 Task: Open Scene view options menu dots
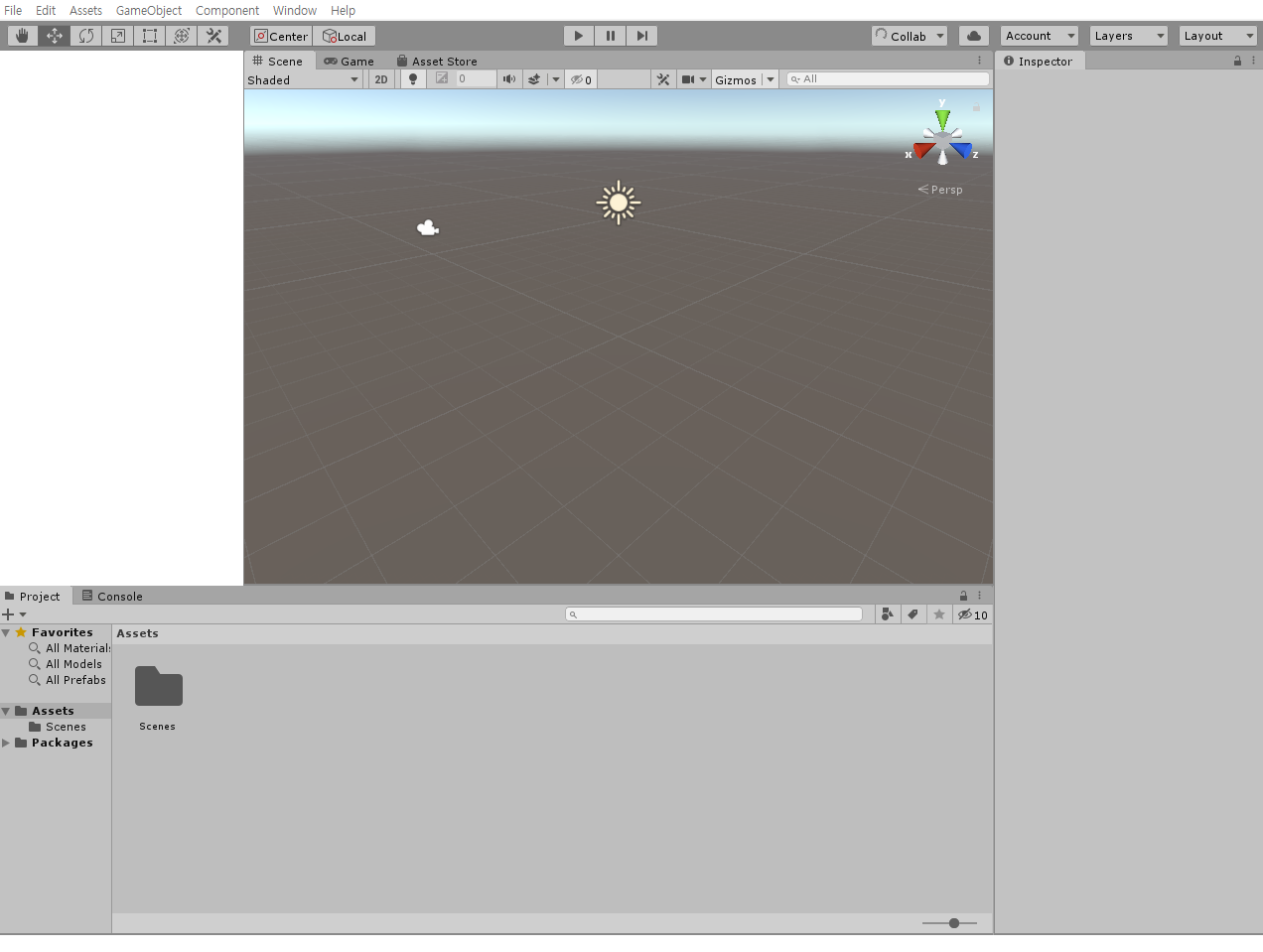click(979, 61)
